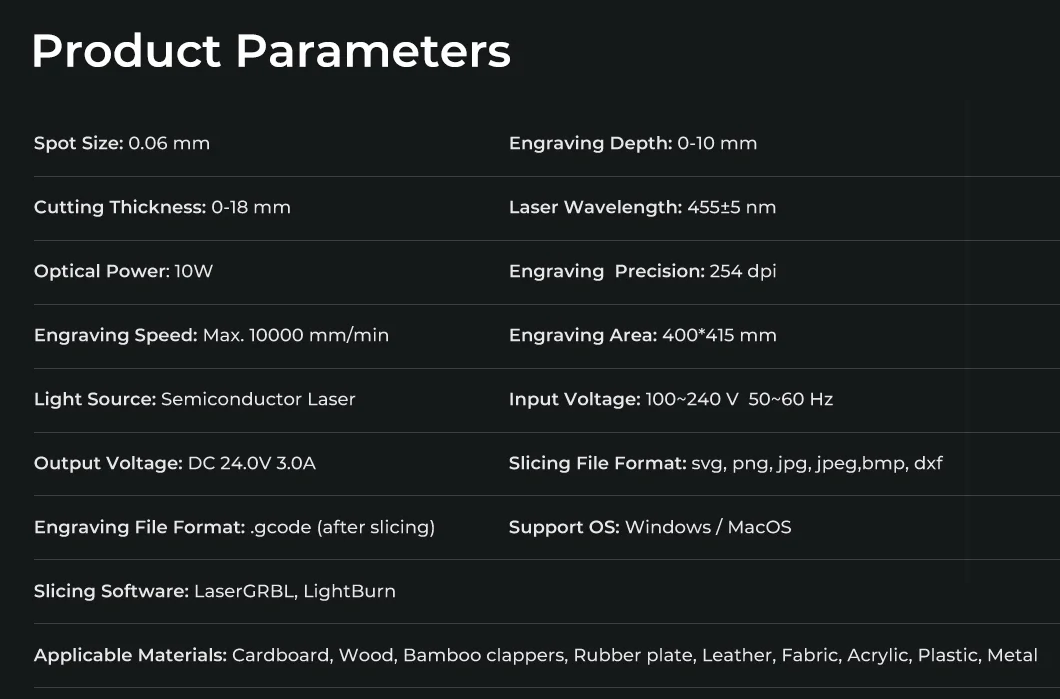Click the Light Source Semiconductor Laser entry
1060x699 pixels.
tap(194, 399)
